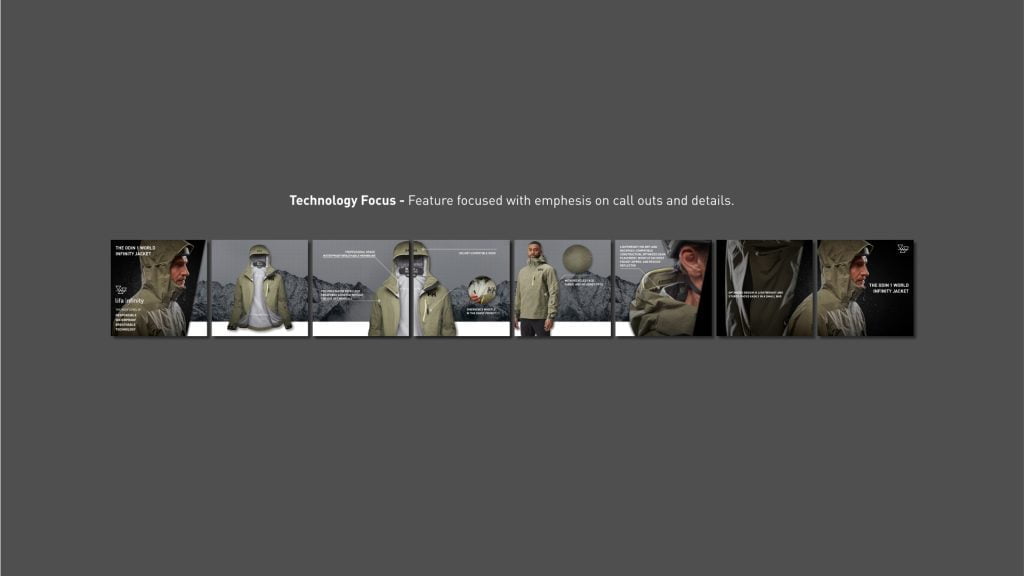Viewport: 1024px width, 576px height.
Task: Click the circular emergency whistle inset image
Action: [x=482, y=290]
